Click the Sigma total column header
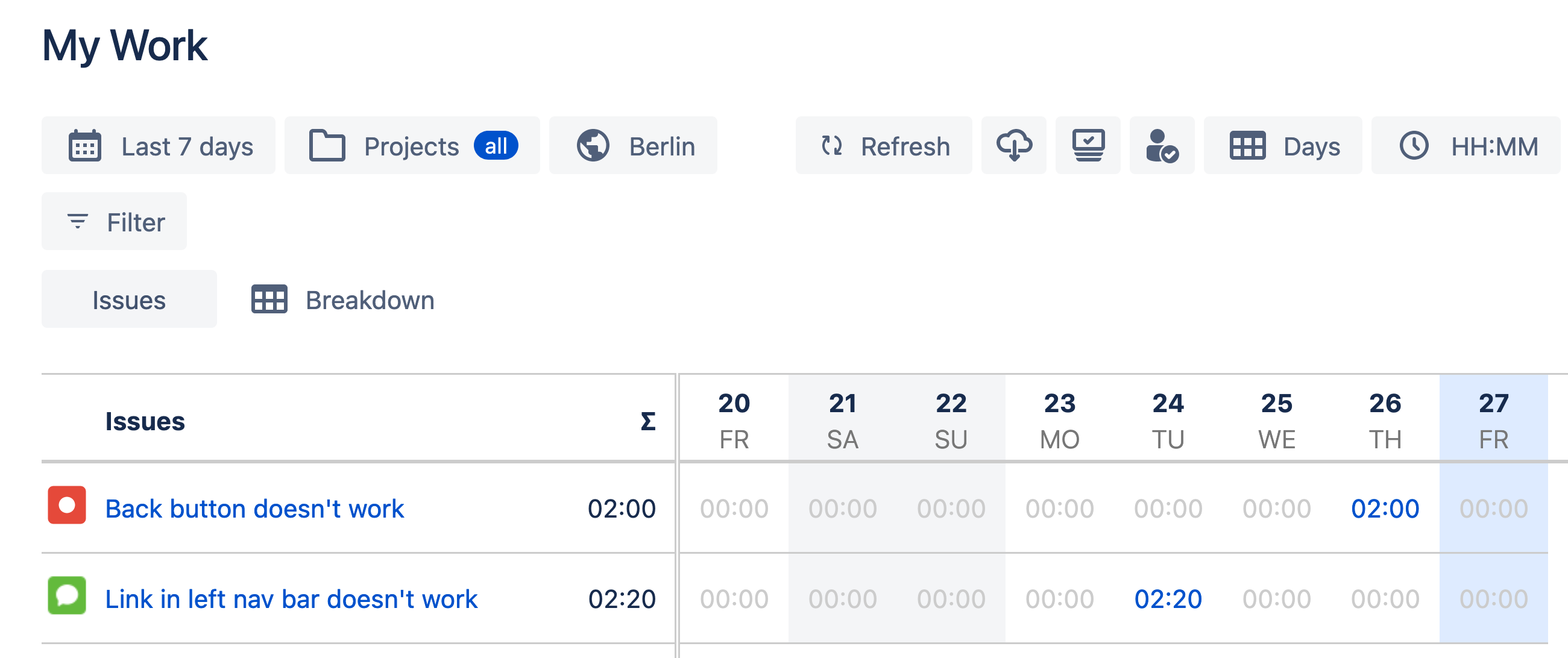Viewport: 1568px width, 658px height. (647, 421)
